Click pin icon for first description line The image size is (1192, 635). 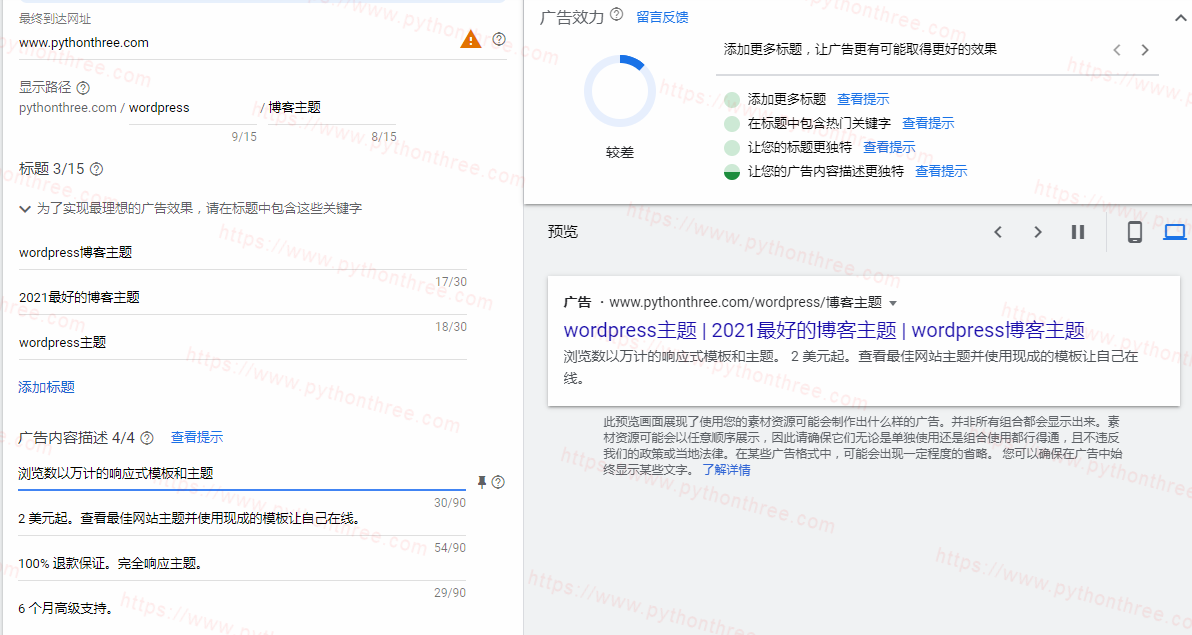(481, 482)
